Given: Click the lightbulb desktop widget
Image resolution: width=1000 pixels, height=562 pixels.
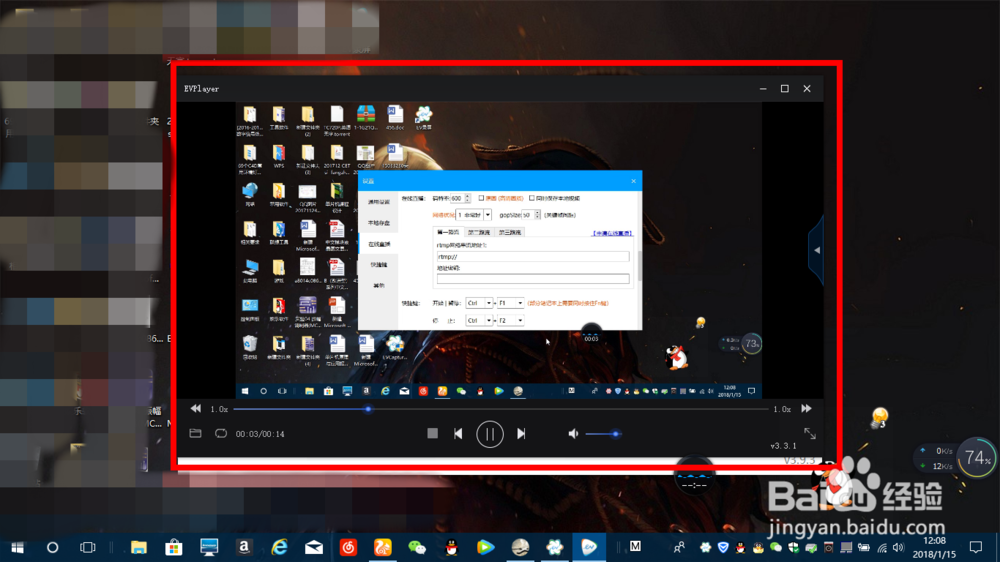Looking at the screenshot, I should [x=879, y=418].
